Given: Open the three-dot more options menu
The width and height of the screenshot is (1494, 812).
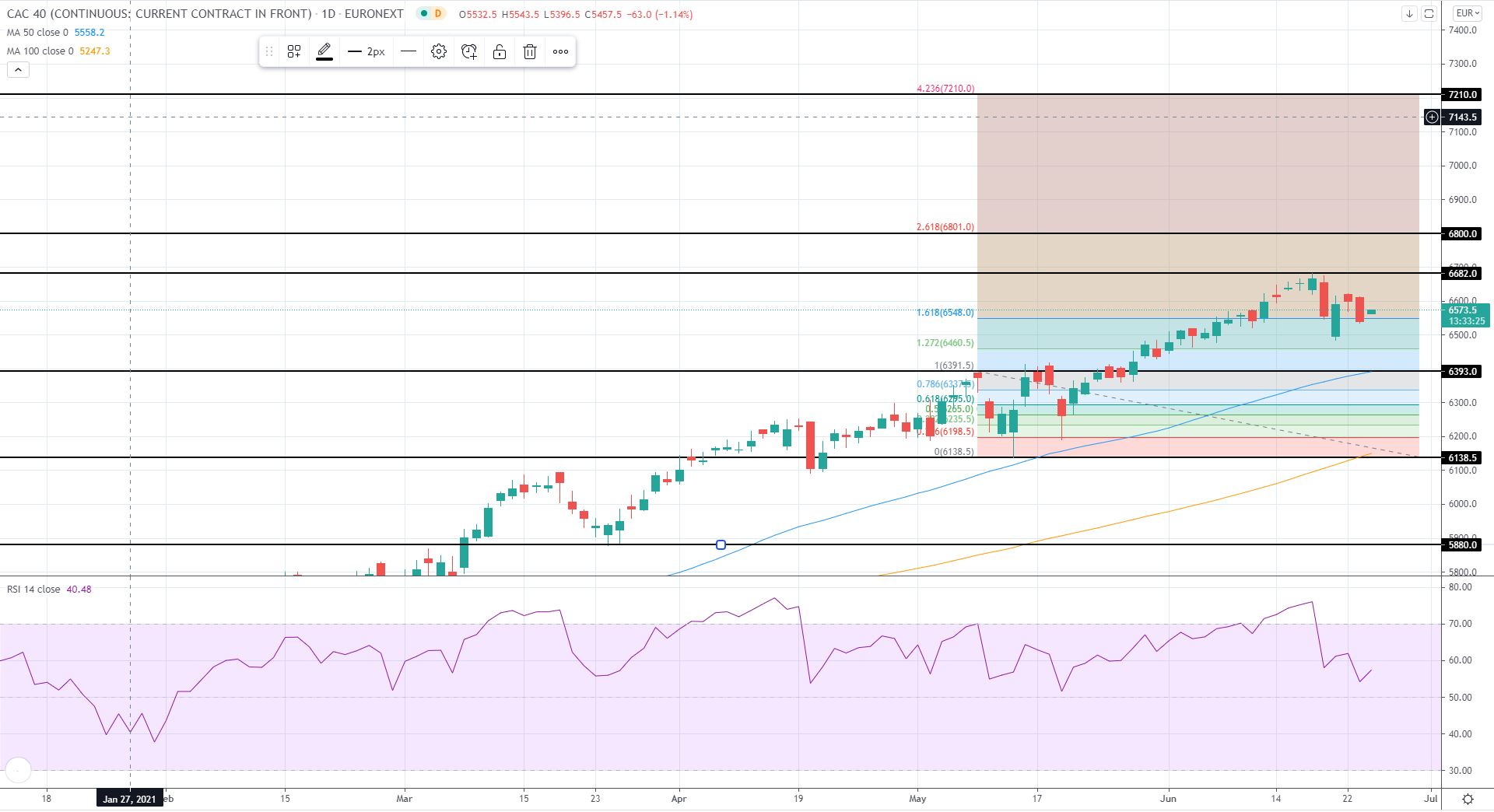Looking at the screenshot, I should [560, 52].
